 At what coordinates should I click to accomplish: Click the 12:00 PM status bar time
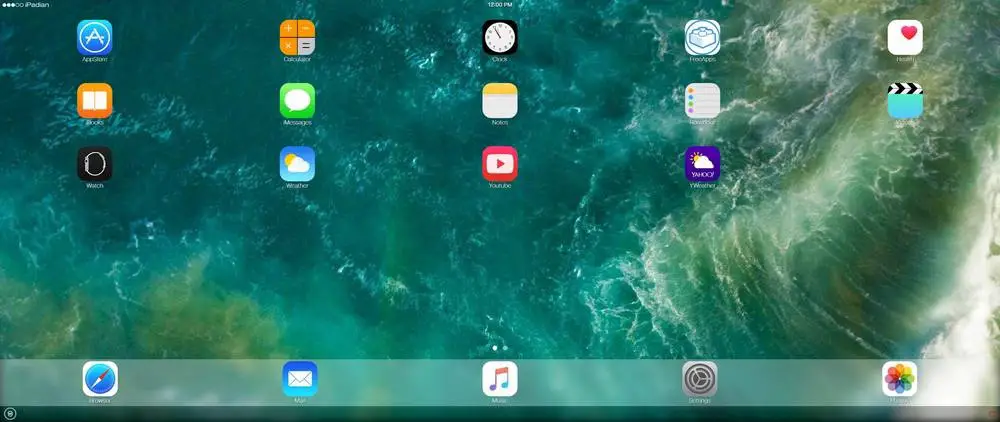point(500,4)
